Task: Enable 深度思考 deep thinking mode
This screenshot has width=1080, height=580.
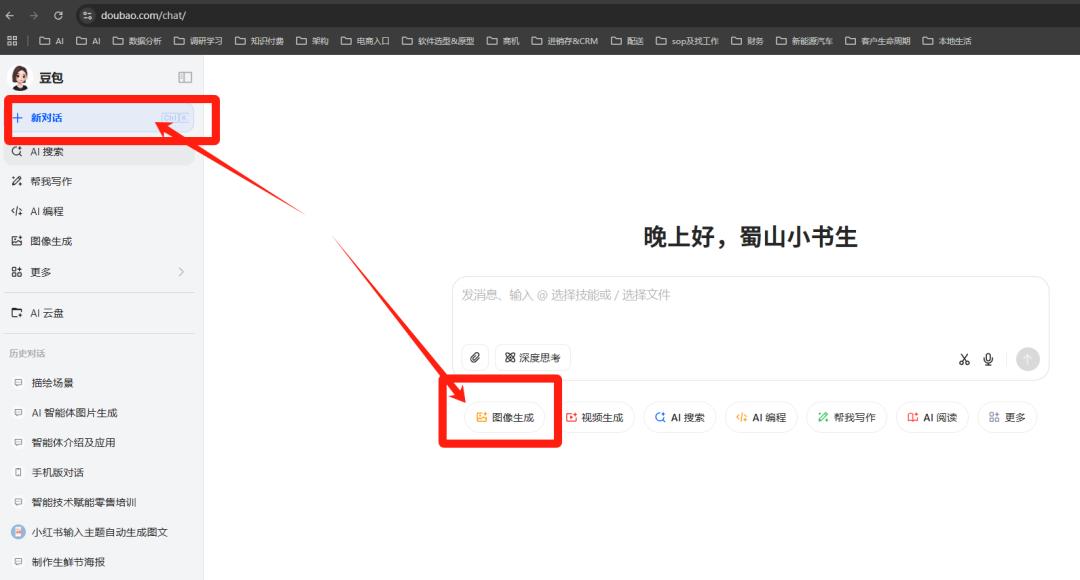Action: [x=531, y=357]
